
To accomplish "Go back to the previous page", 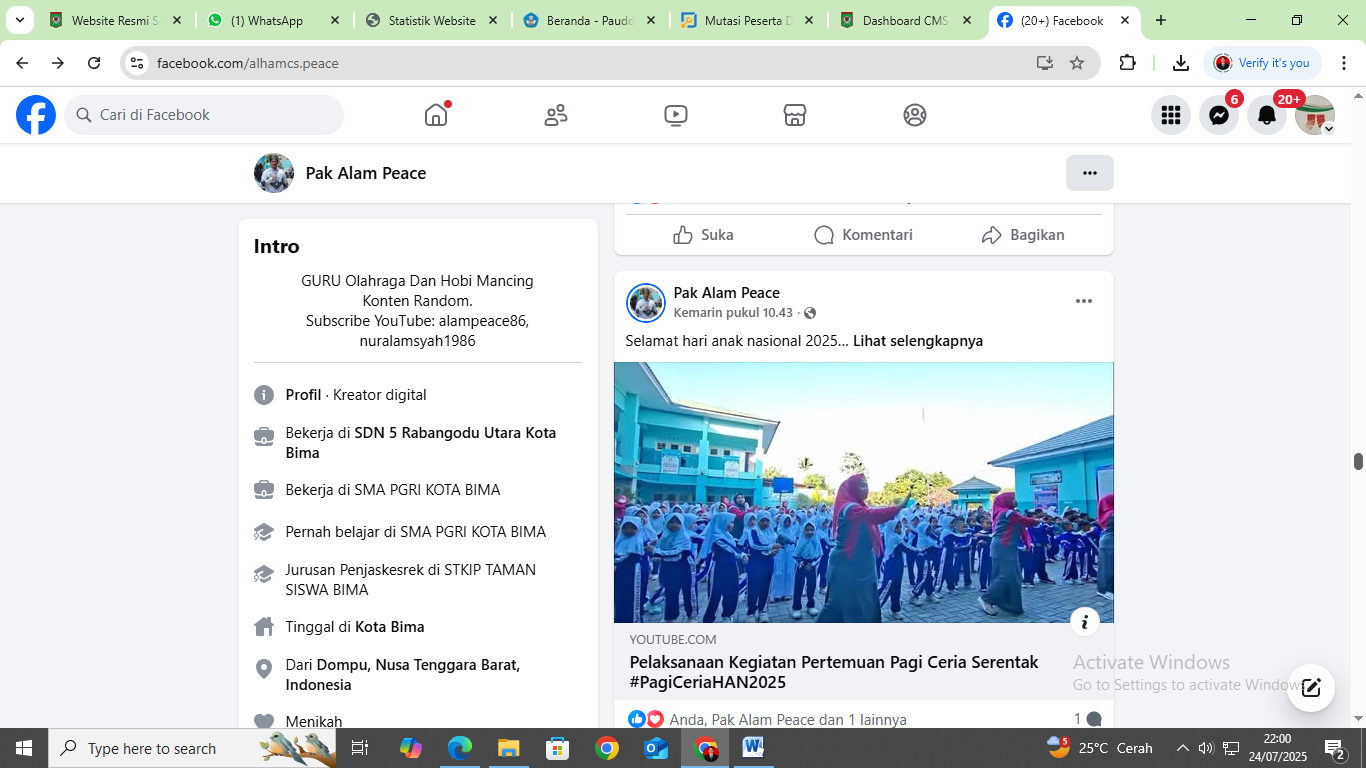I will coord(22,63).
